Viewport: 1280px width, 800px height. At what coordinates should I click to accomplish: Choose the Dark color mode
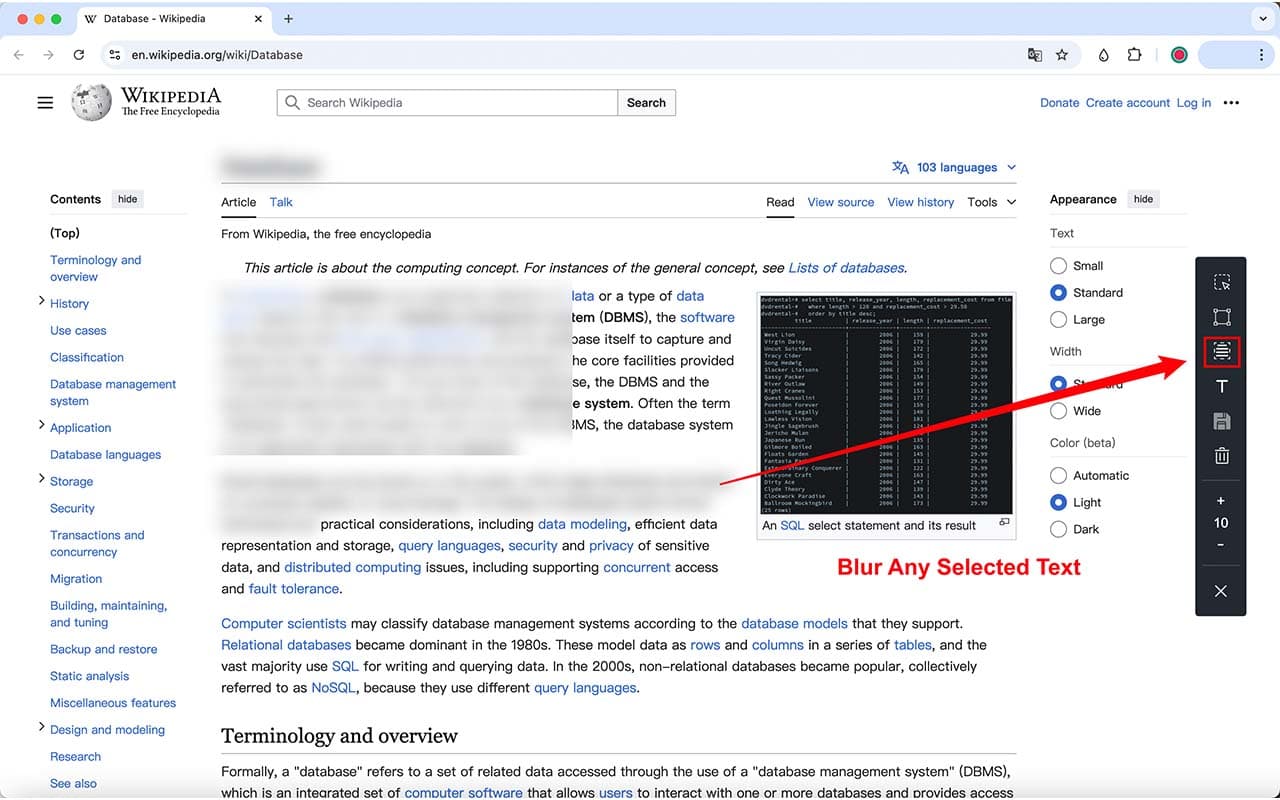click(x=1058, y=529)
